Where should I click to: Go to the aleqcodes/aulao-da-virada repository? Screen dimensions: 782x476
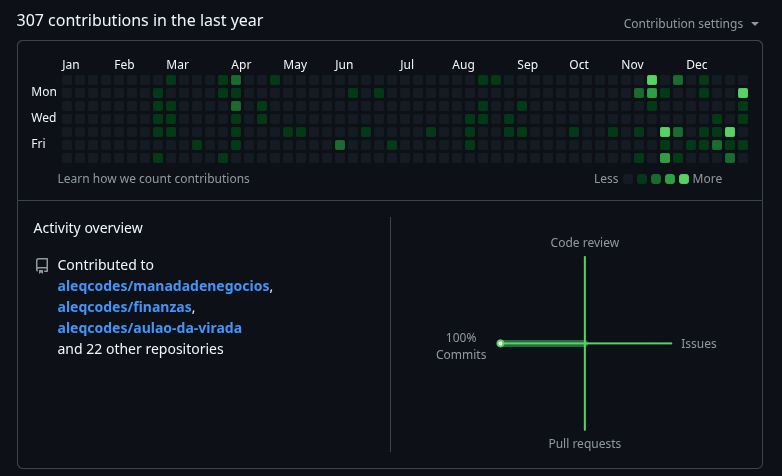pyautogui.click(x=149, y=328)
